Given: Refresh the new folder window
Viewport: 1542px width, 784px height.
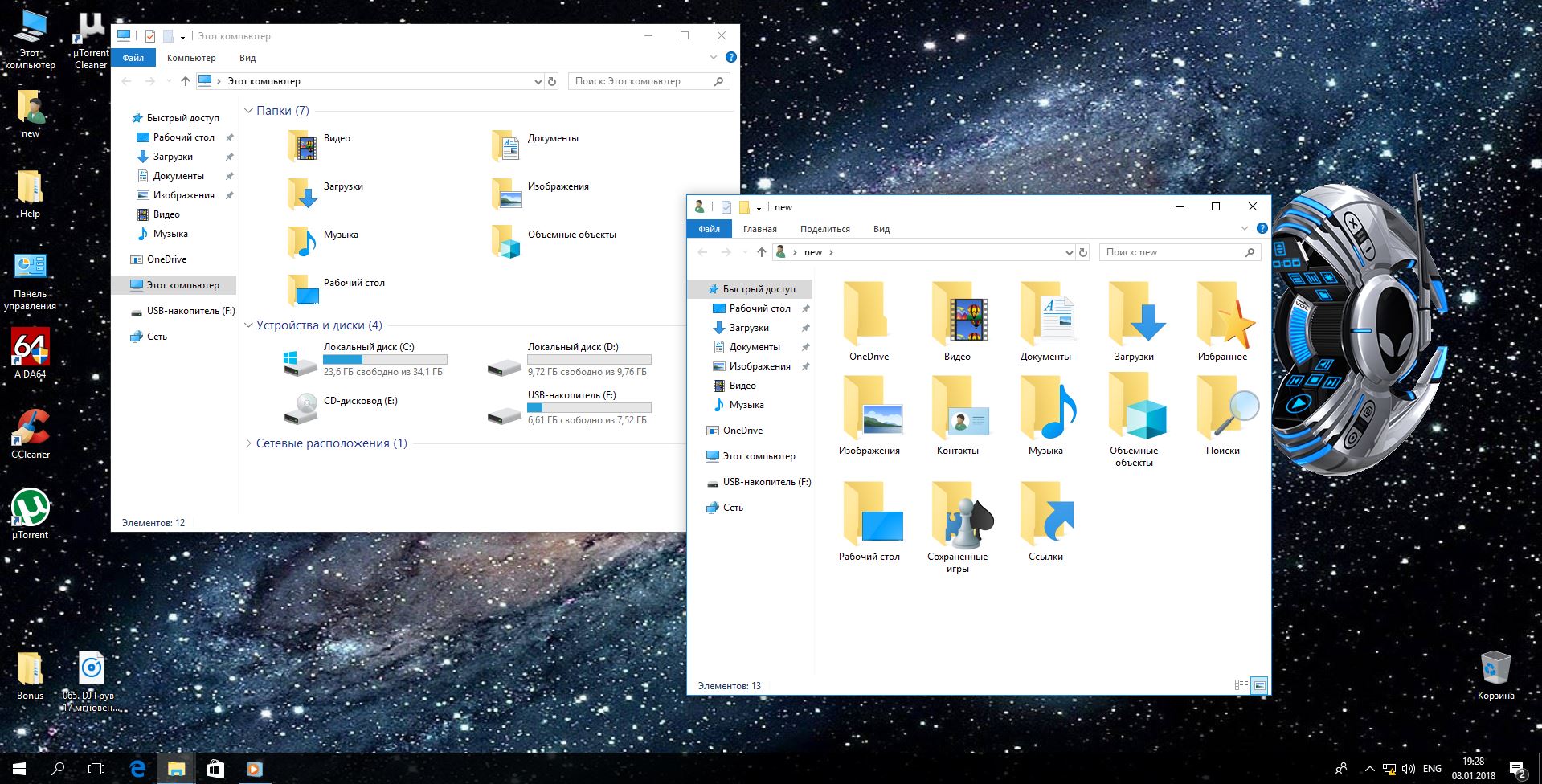Looking at the screenshot, I should [x=1083, y=252].
